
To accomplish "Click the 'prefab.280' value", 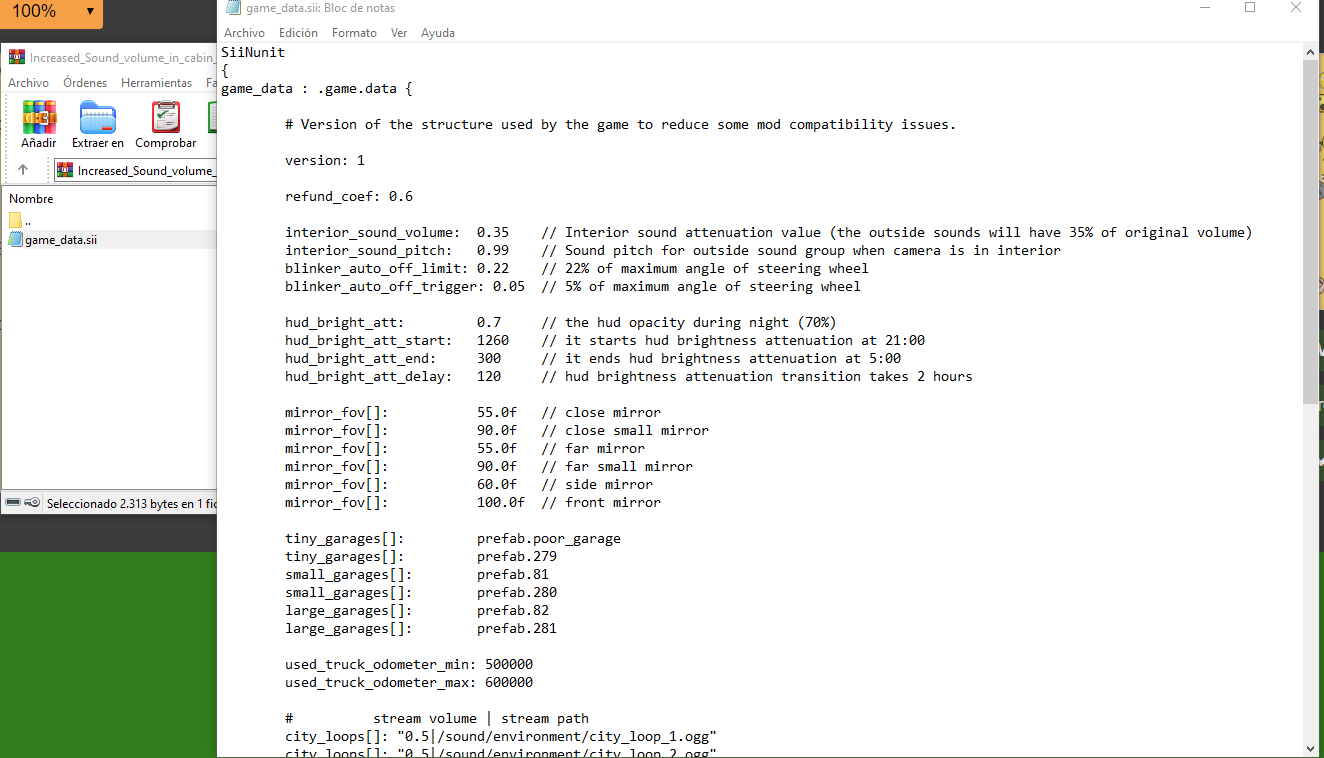I will pyautogui.click(x=517, y=592).
